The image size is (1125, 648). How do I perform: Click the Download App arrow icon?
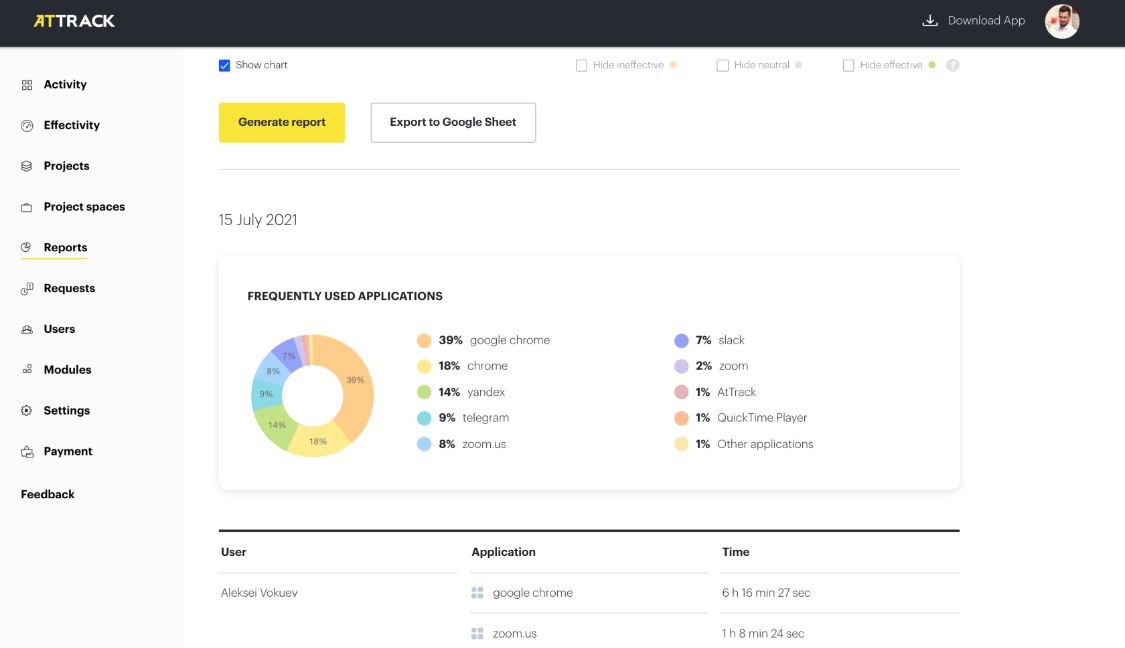pos(930,21)
